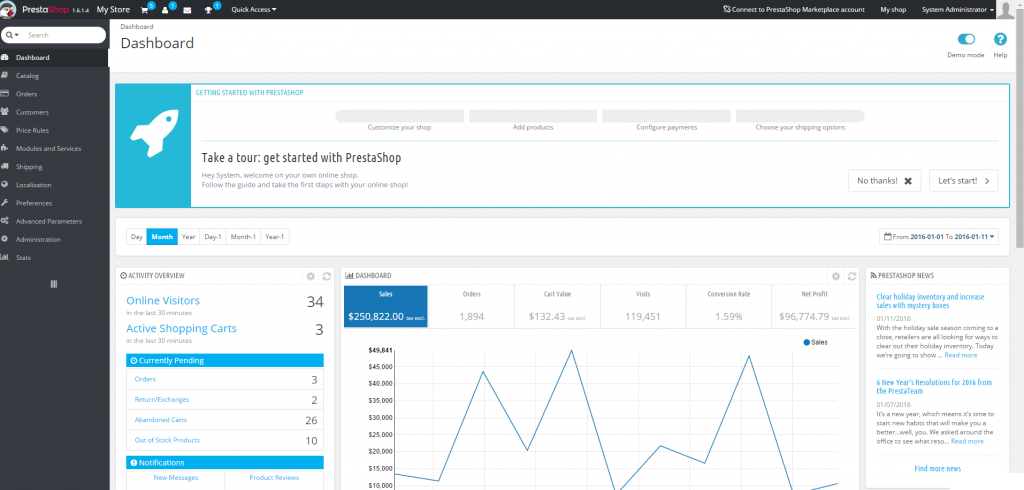Open the My shop link

point(893,10)
